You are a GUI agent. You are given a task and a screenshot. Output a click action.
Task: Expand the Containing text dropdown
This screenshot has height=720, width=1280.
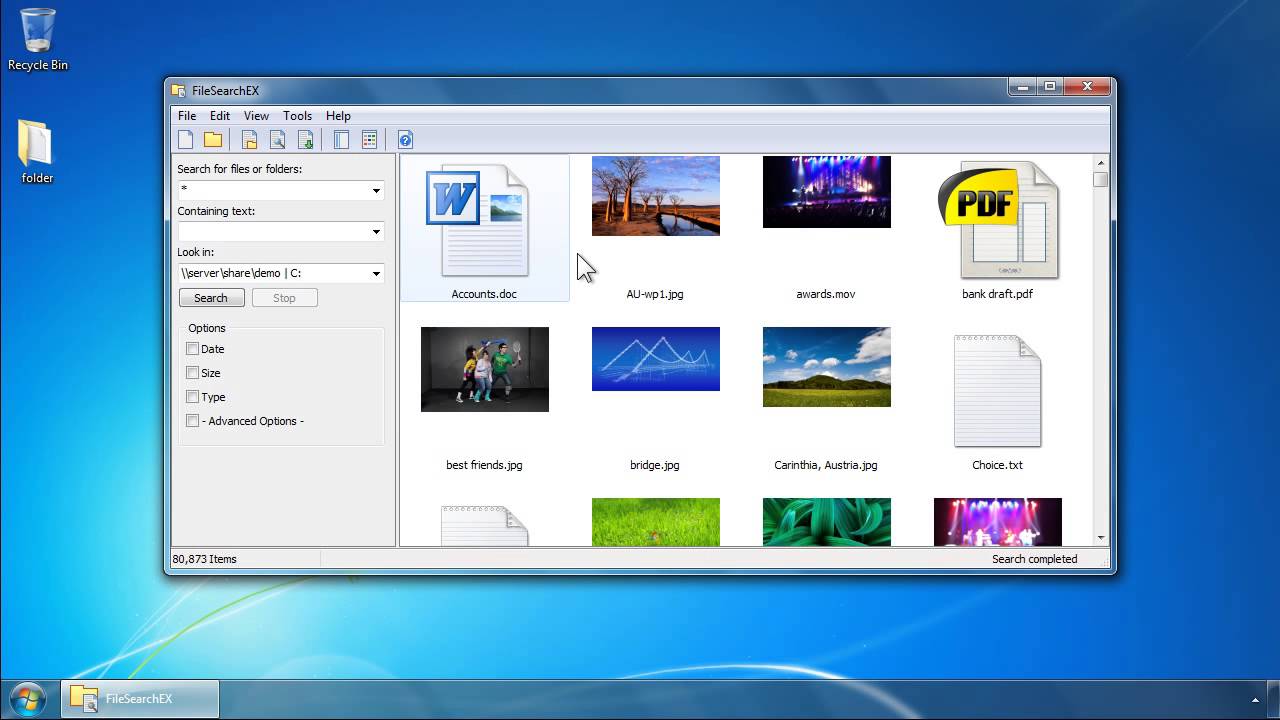[x=376, y=232]
